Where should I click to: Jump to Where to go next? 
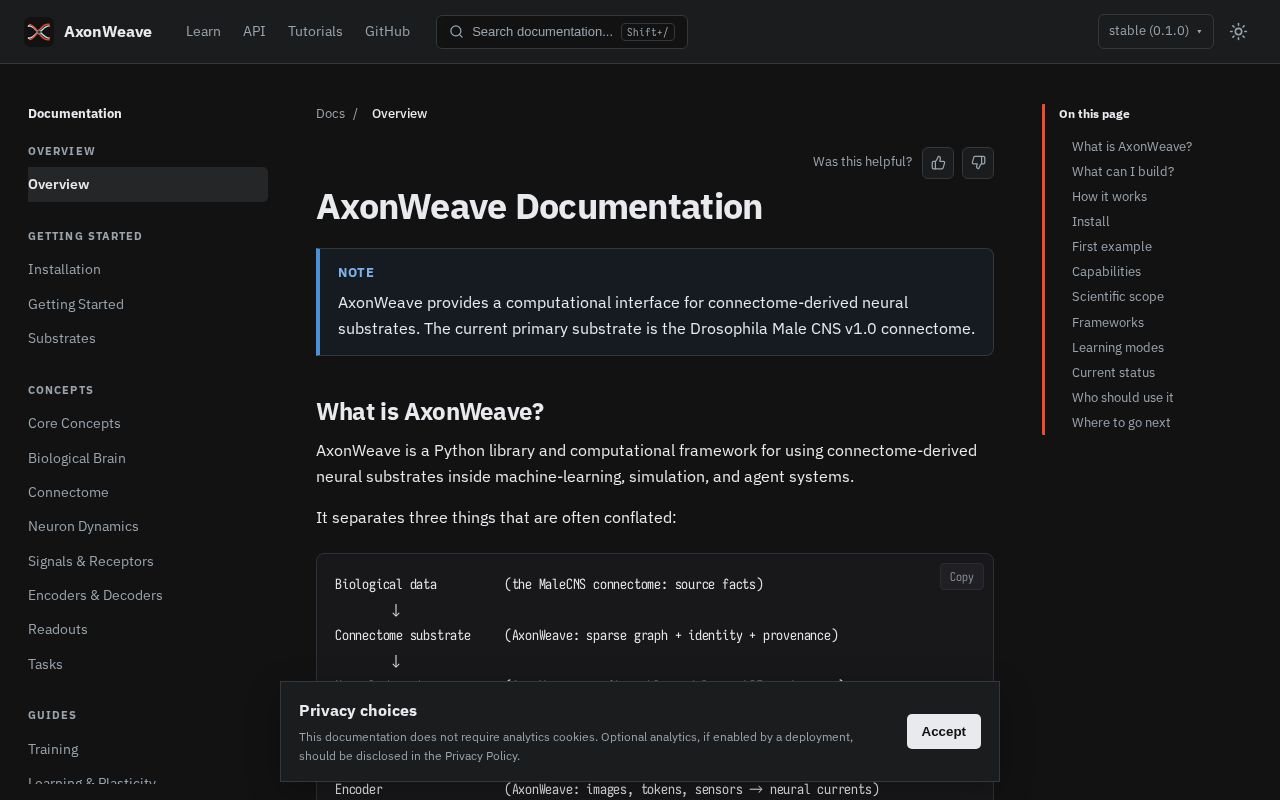[x=1121, y=422]
